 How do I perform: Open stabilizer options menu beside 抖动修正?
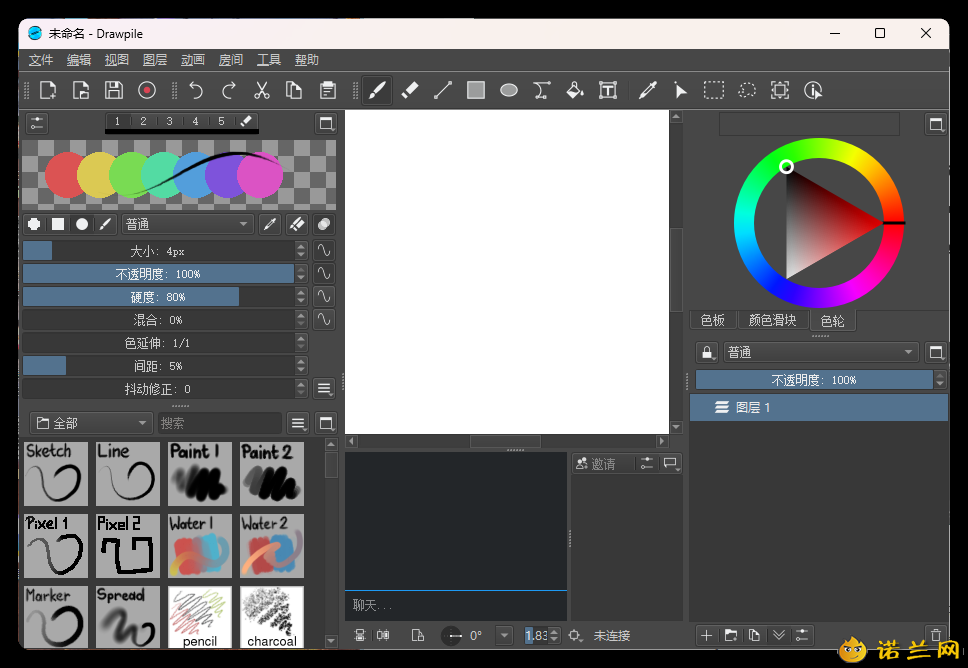click(323, 389)
